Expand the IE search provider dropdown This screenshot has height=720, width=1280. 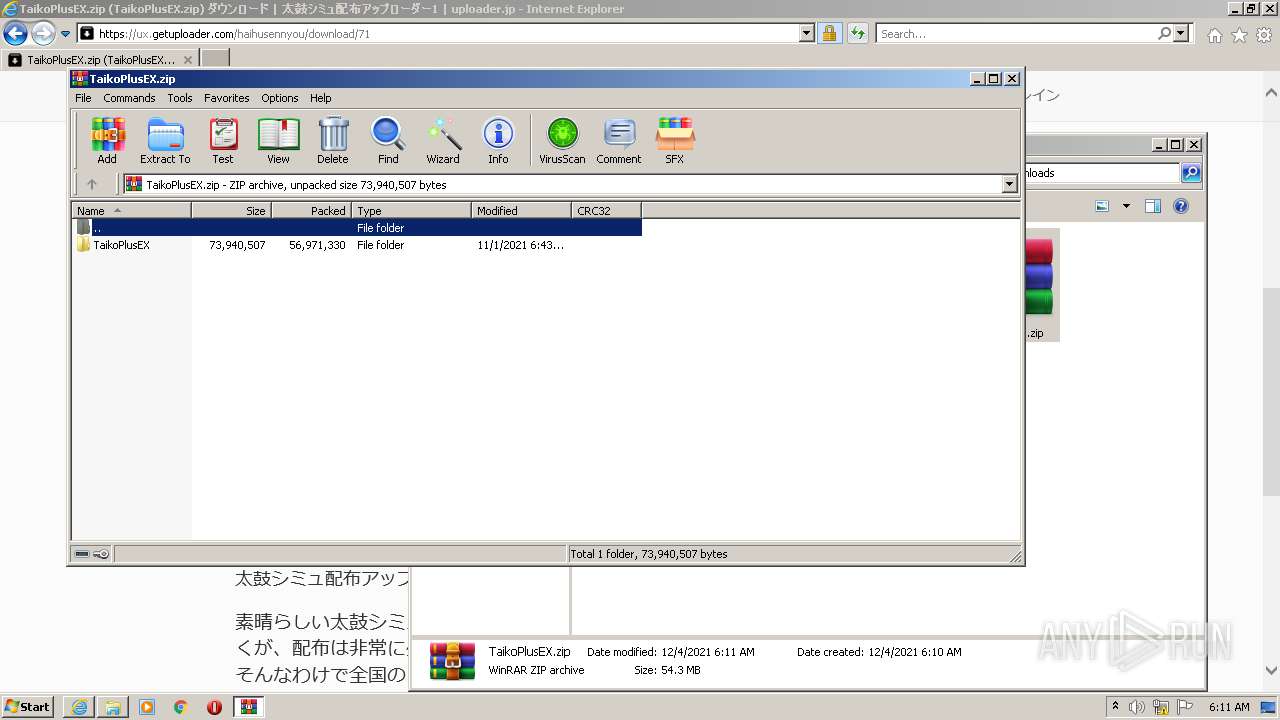pos(1182,34)
